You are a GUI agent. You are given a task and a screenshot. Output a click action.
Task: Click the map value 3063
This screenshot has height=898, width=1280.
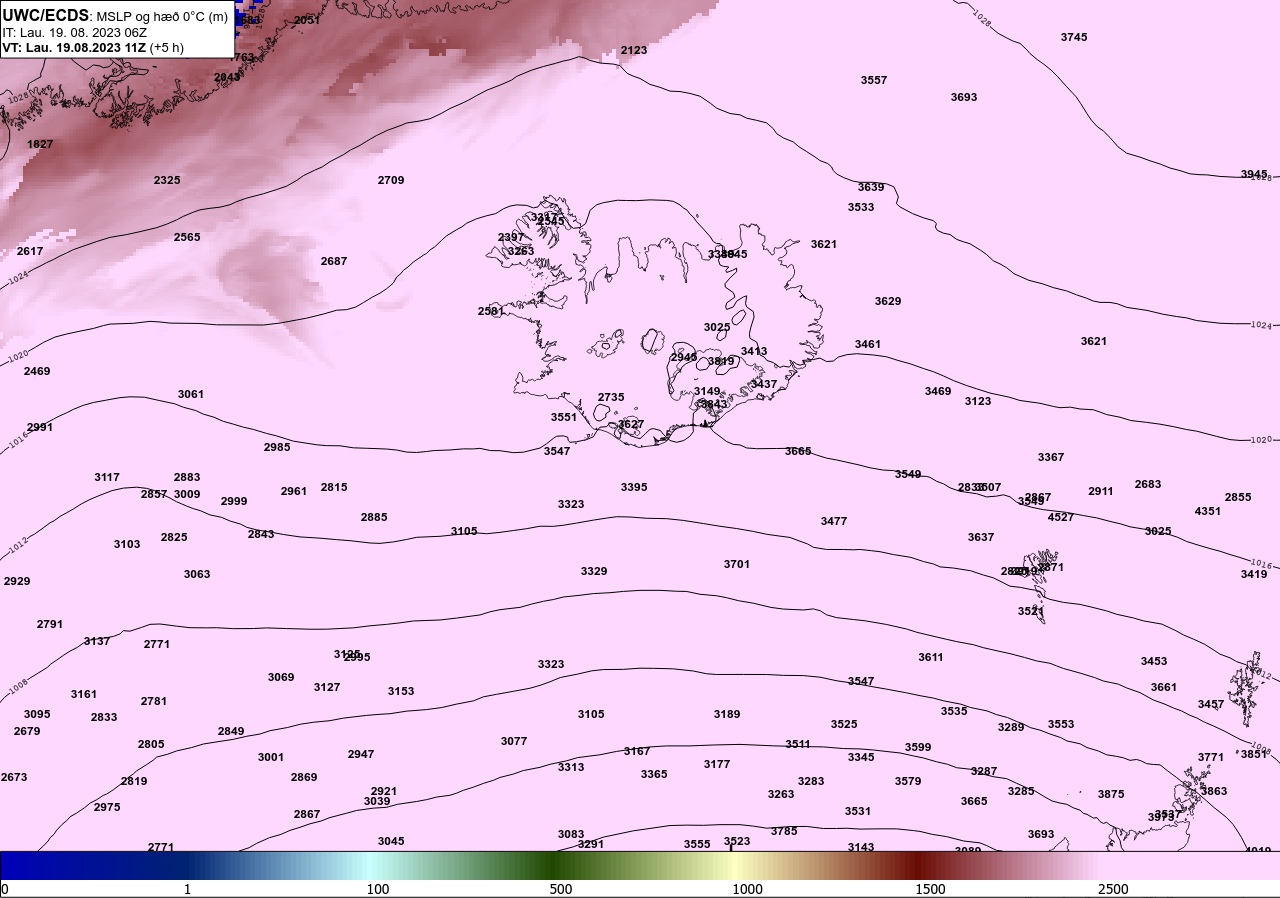click(197, 574)
